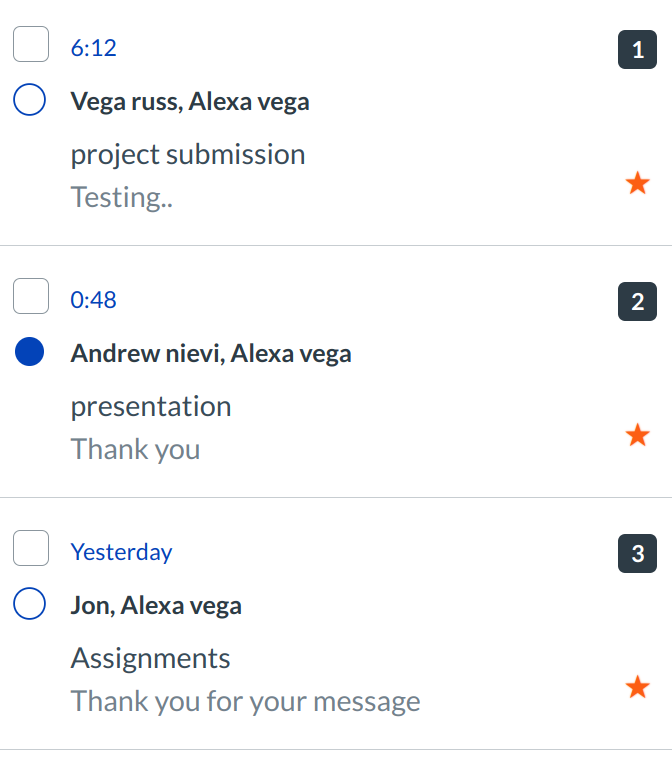Unstar the presentation conversation
The height and width of the screenshot is (770, 672).
637,436
